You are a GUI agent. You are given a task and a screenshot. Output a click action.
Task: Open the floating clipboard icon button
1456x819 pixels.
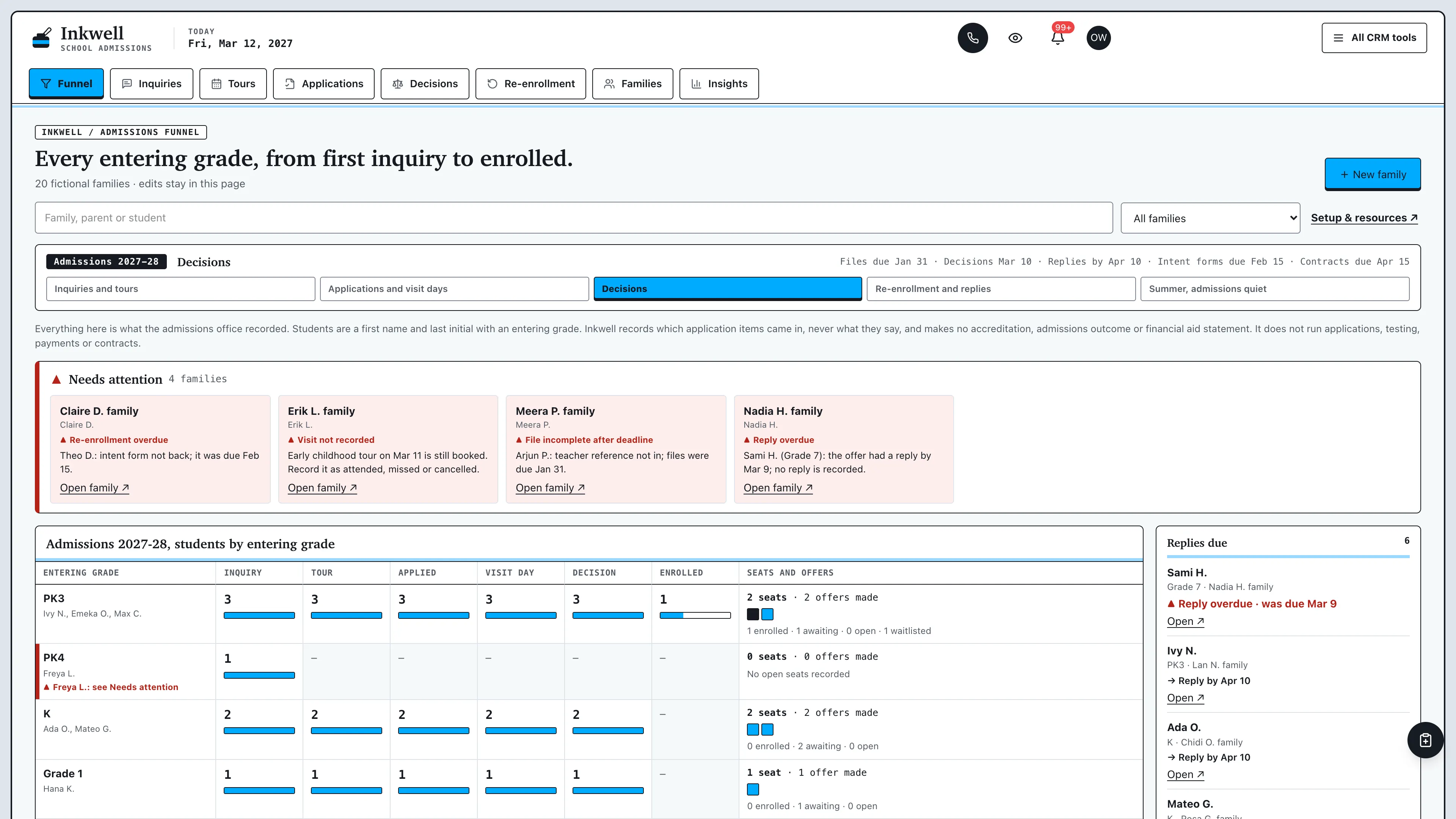pos(1425,740)
